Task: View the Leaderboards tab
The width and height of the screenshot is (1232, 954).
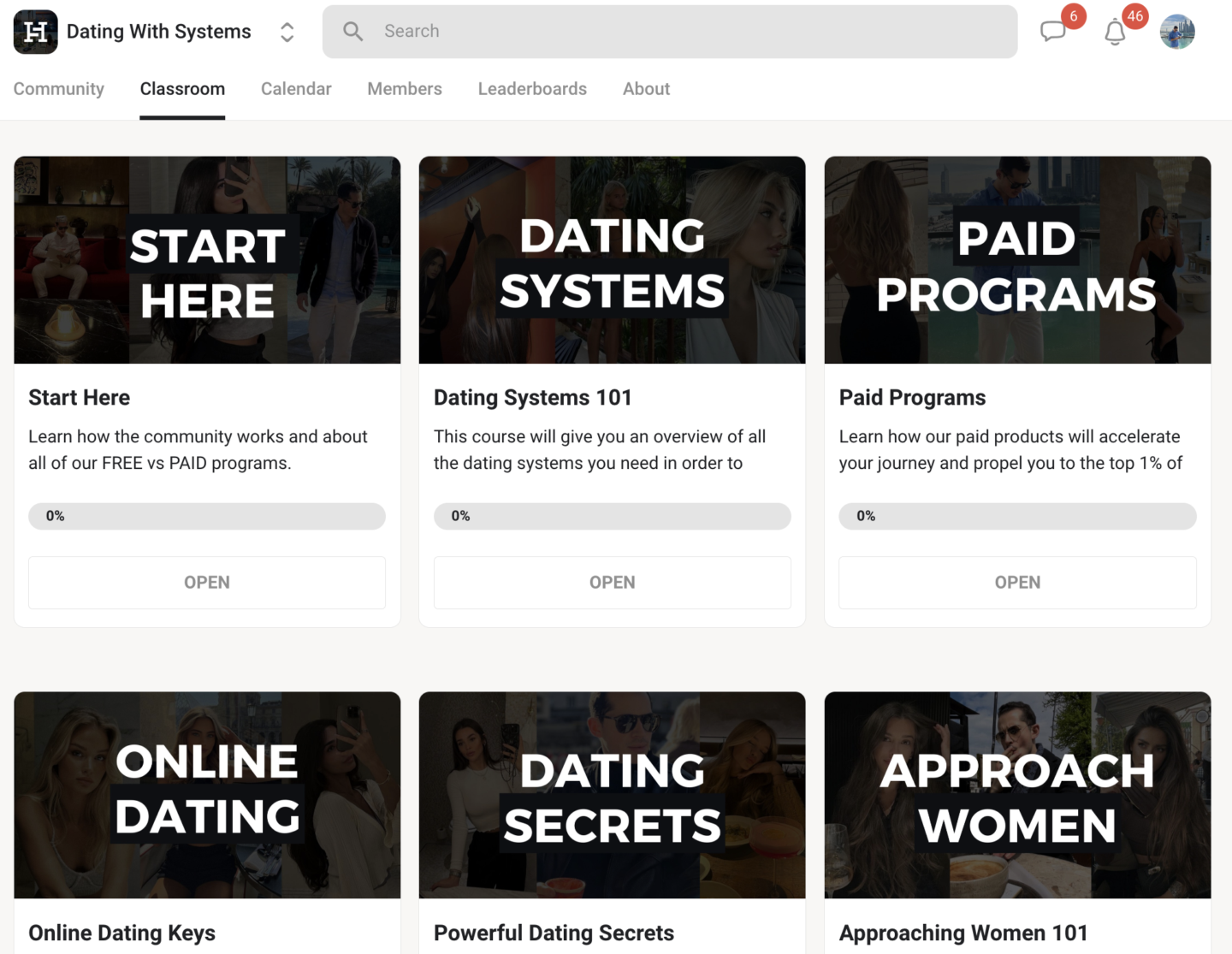Action: [532, 89]
